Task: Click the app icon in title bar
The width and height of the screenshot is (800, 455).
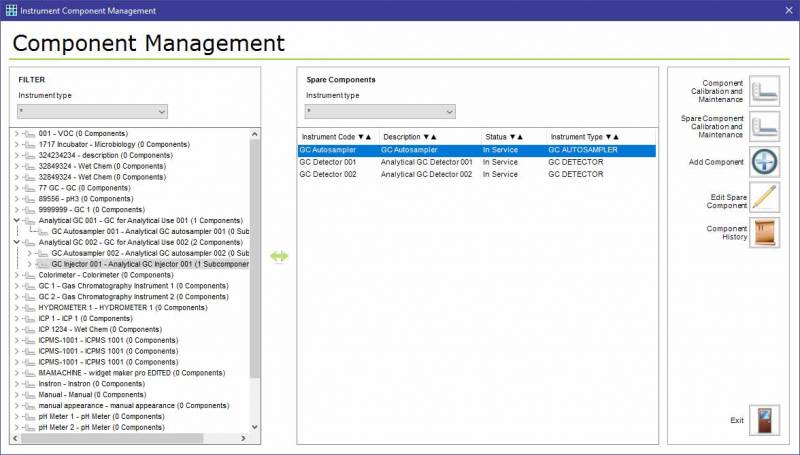Action: click(x=11, y=11)
